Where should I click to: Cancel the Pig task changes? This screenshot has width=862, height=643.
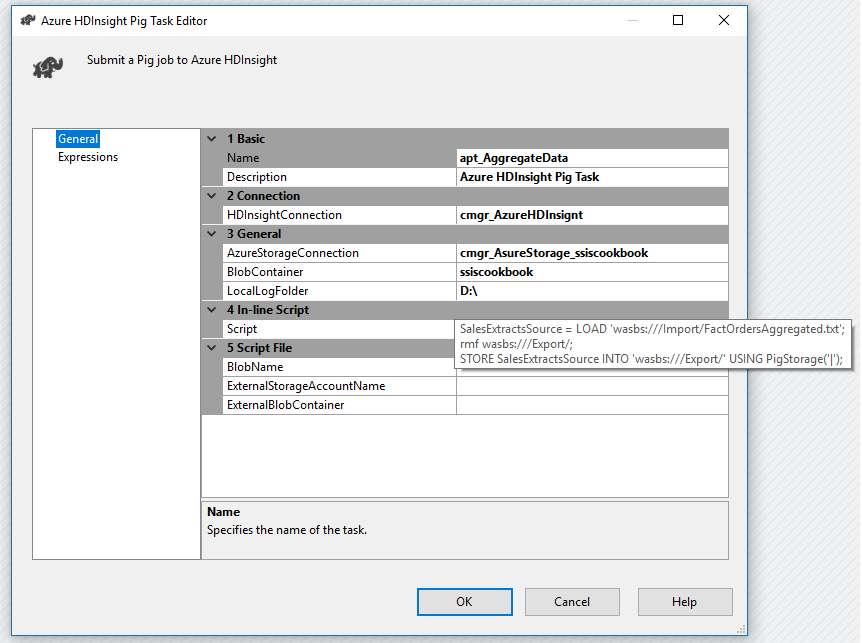click(x=572, y=602)
